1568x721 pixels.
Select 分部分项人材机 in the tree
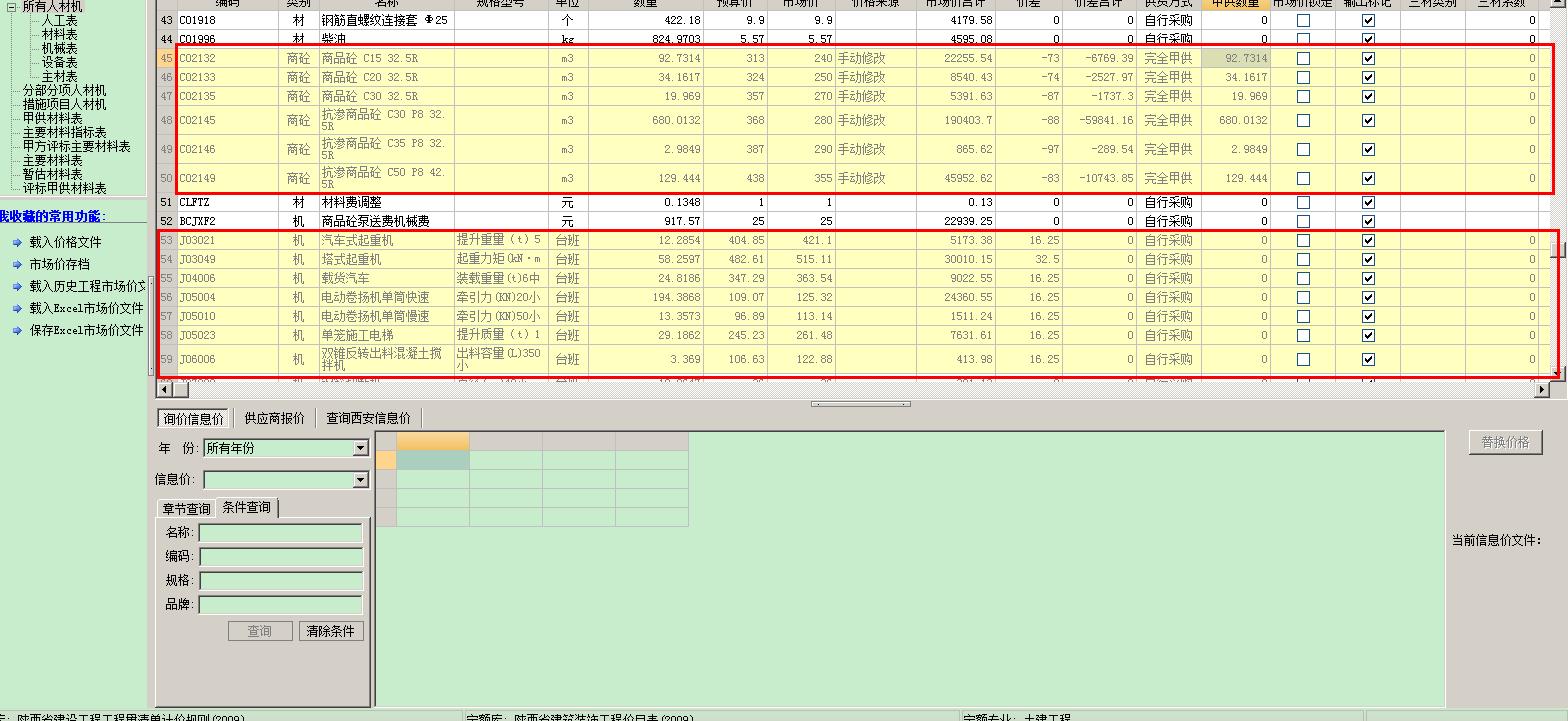point(64,90)
